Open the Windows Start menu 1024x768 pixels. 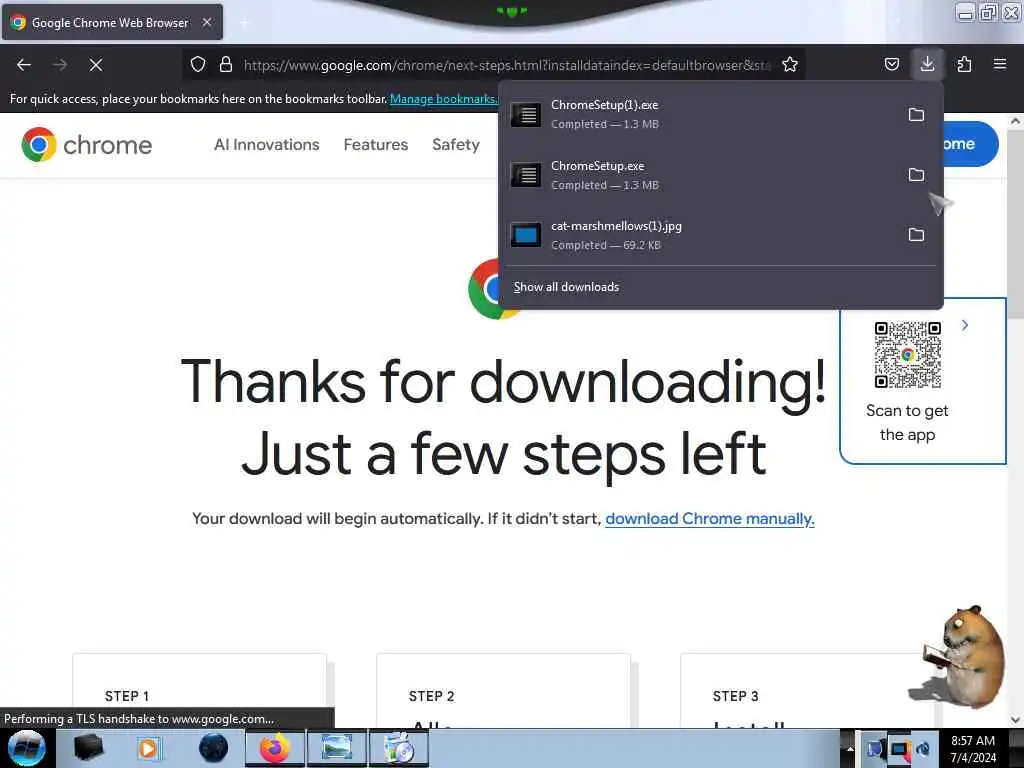26,748
